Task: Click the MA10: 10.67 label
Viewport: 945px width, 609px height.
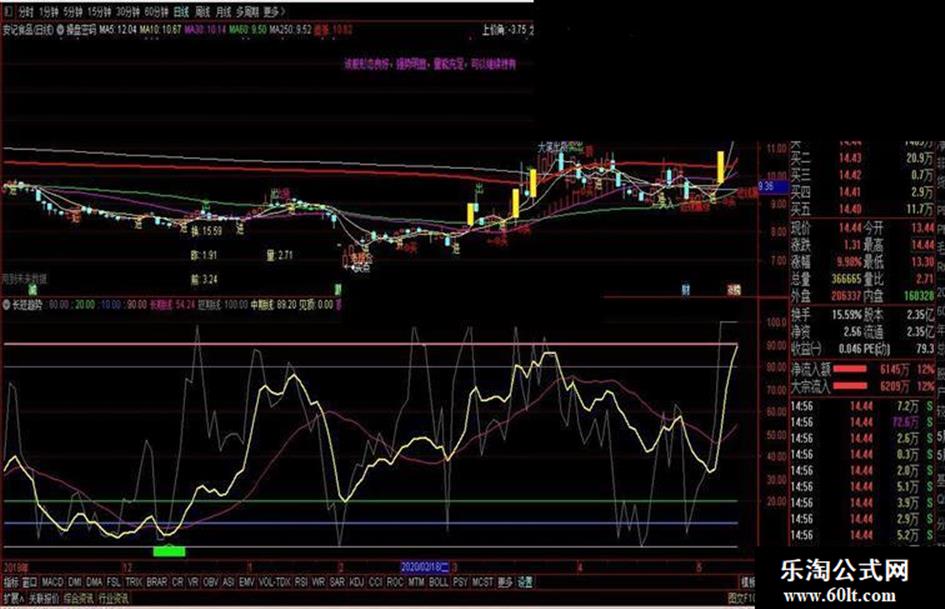Action: point(160,29)
